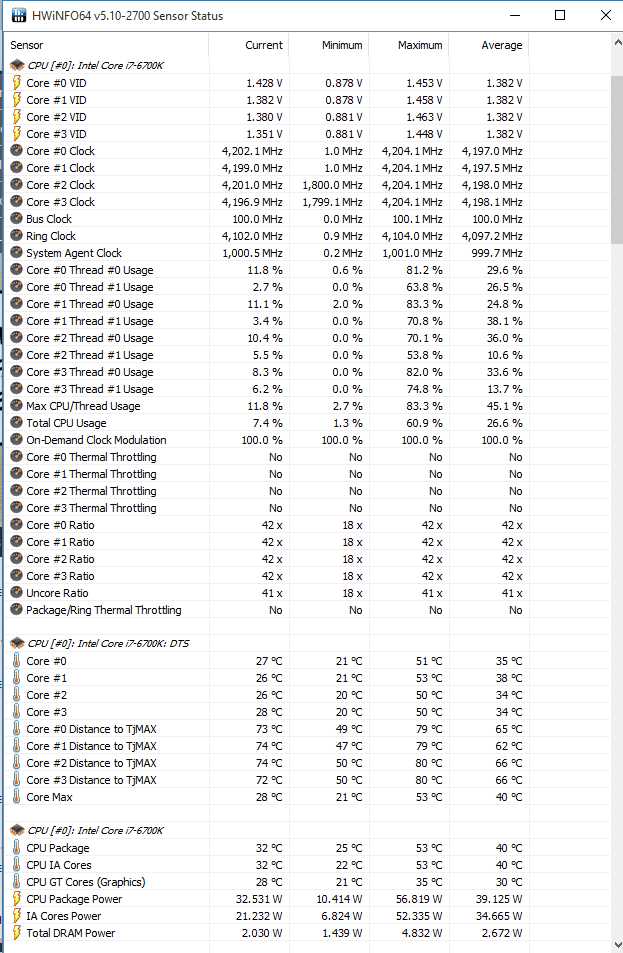Image resolution: width=623 pixels, height=953 pixels.
Task: Click the lightning icon beside Core #0 VID
Action: pos(16,83)
